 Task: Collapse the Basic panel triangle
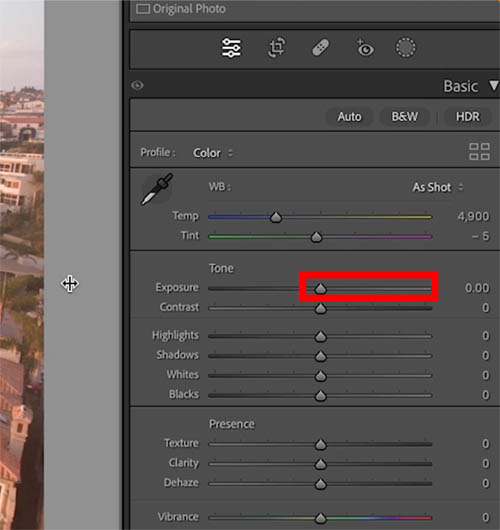[494, 86]
